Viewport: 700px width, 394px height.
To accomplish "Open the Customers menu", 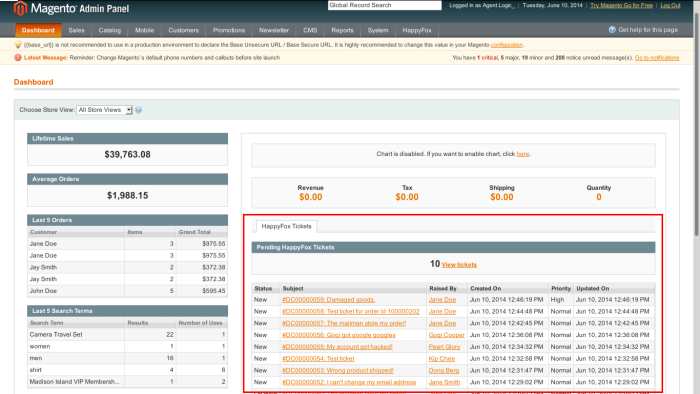I will point(183,30).
